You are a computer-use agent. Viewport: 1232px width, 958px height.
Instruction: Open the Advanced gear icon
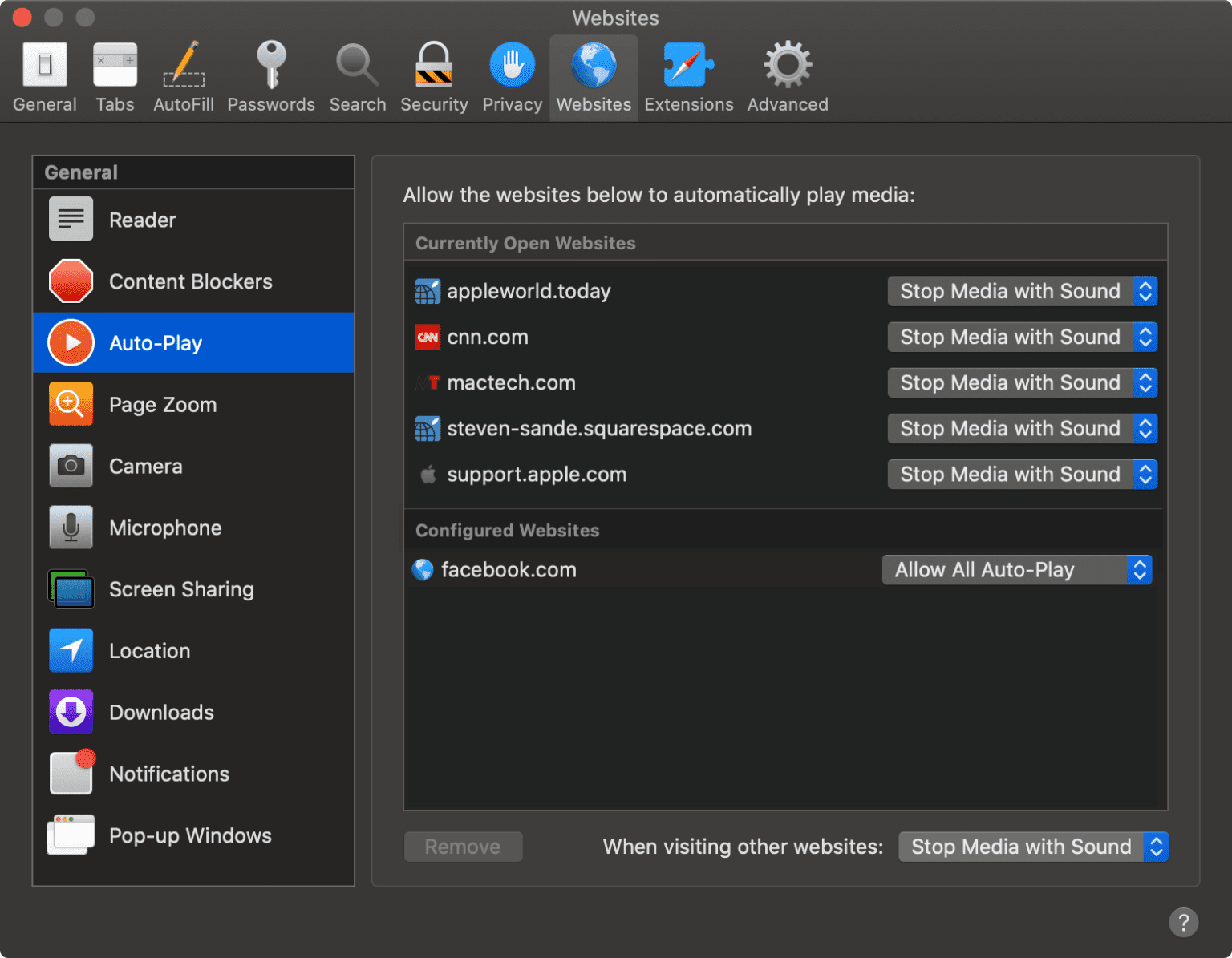click(x=786, y=76)
